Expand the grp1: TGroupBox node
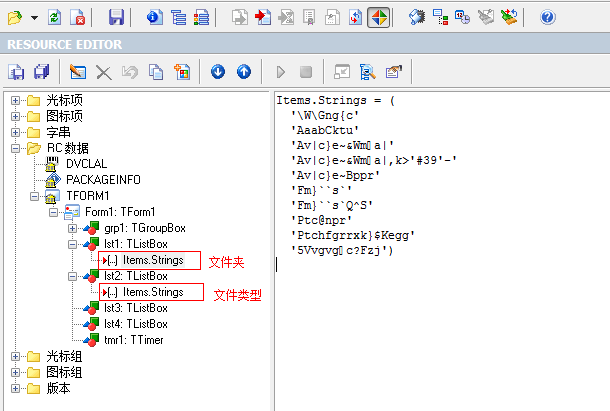Image resolution: width=610 pixels, height=411 pixels. tap(73, 228)
